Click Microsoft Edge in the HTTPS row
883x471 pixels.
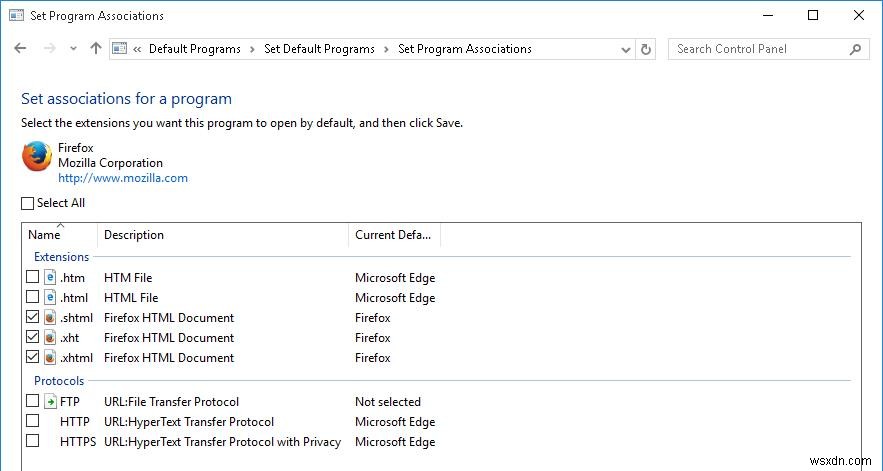pyautogui.click(x=395, y=442)
